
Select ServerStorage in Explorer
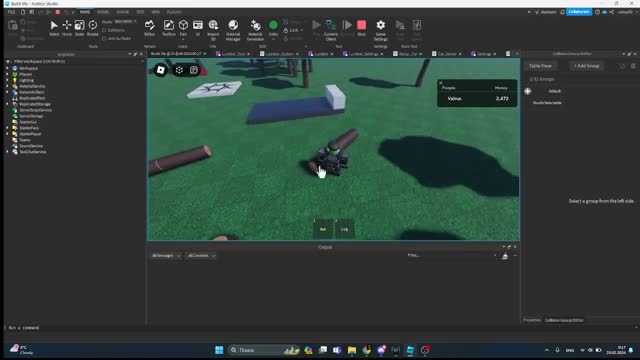(31, 116)
